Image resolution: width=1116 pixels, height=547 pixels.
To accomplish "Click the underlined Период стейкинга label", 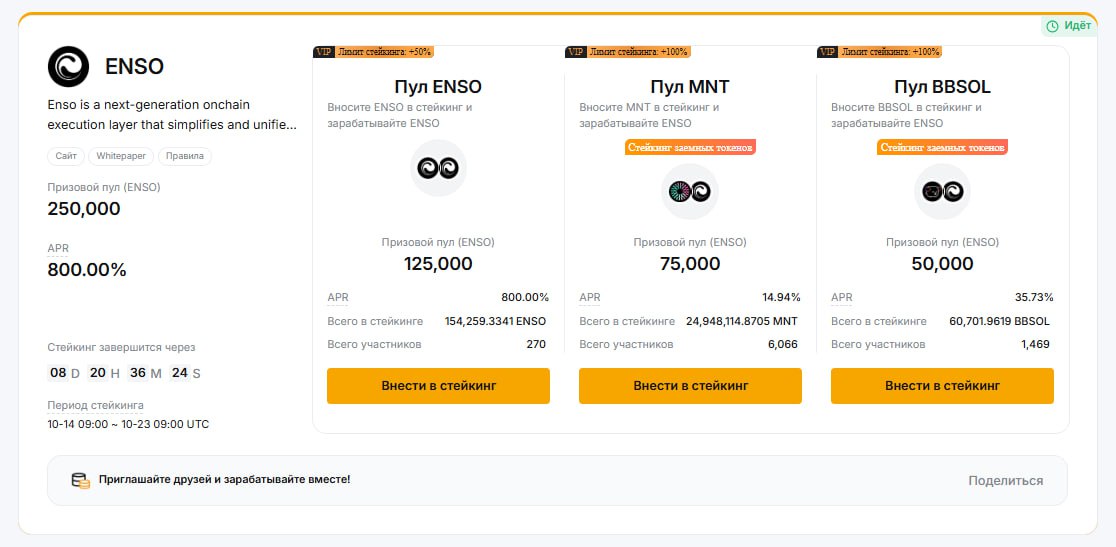I will coord(95,405).
